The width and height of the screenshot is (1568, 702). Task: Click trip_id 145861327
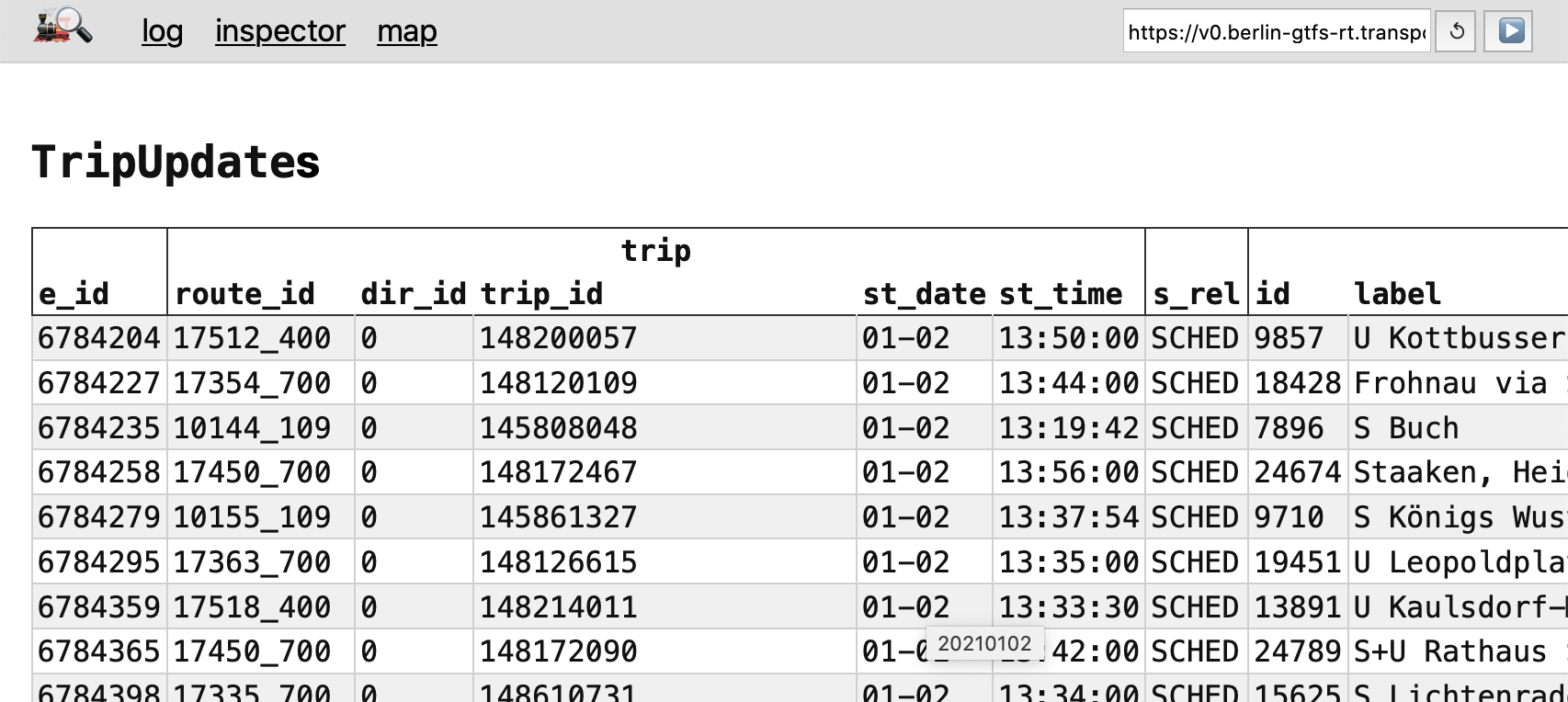pos(559,517)
